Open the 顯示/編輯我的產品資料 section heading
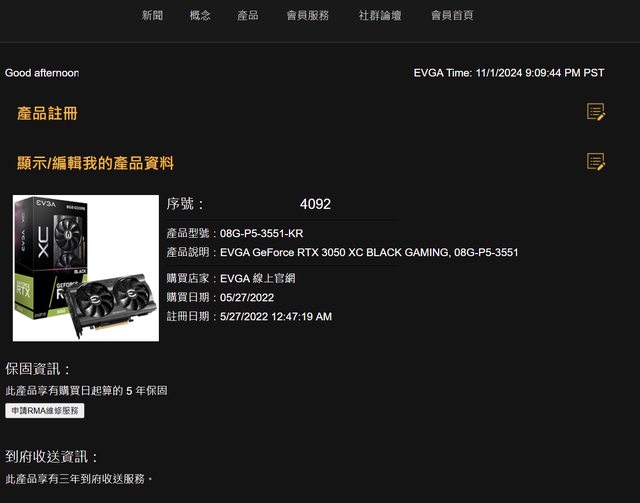This screenshot has width=640, height=503. 96,163
